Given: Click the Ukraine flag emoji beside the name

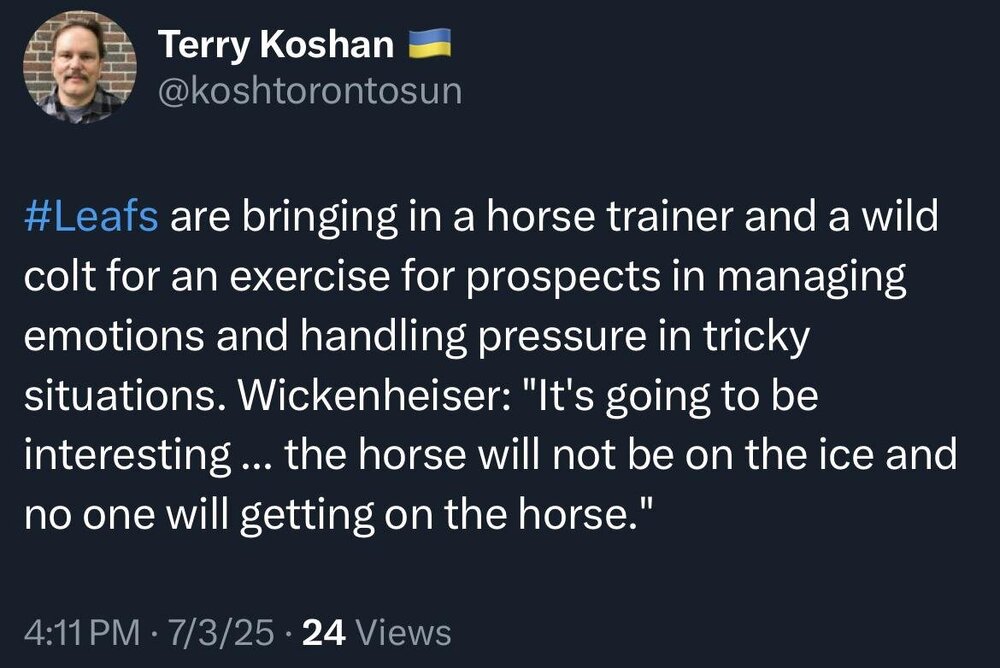Looking at the screenshot, I should coord(431,44).
